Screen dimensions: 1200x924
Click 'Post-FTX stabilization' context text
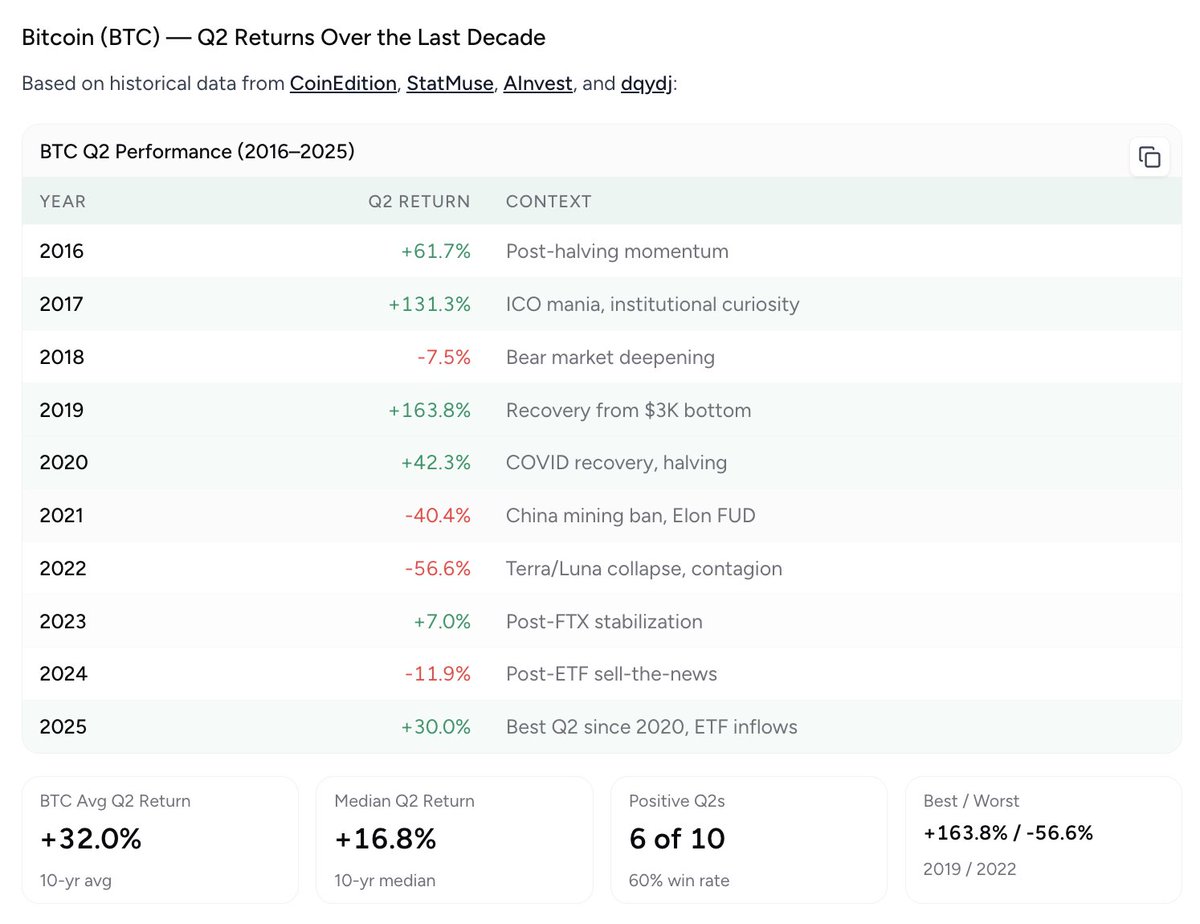[x=604, y=622]
